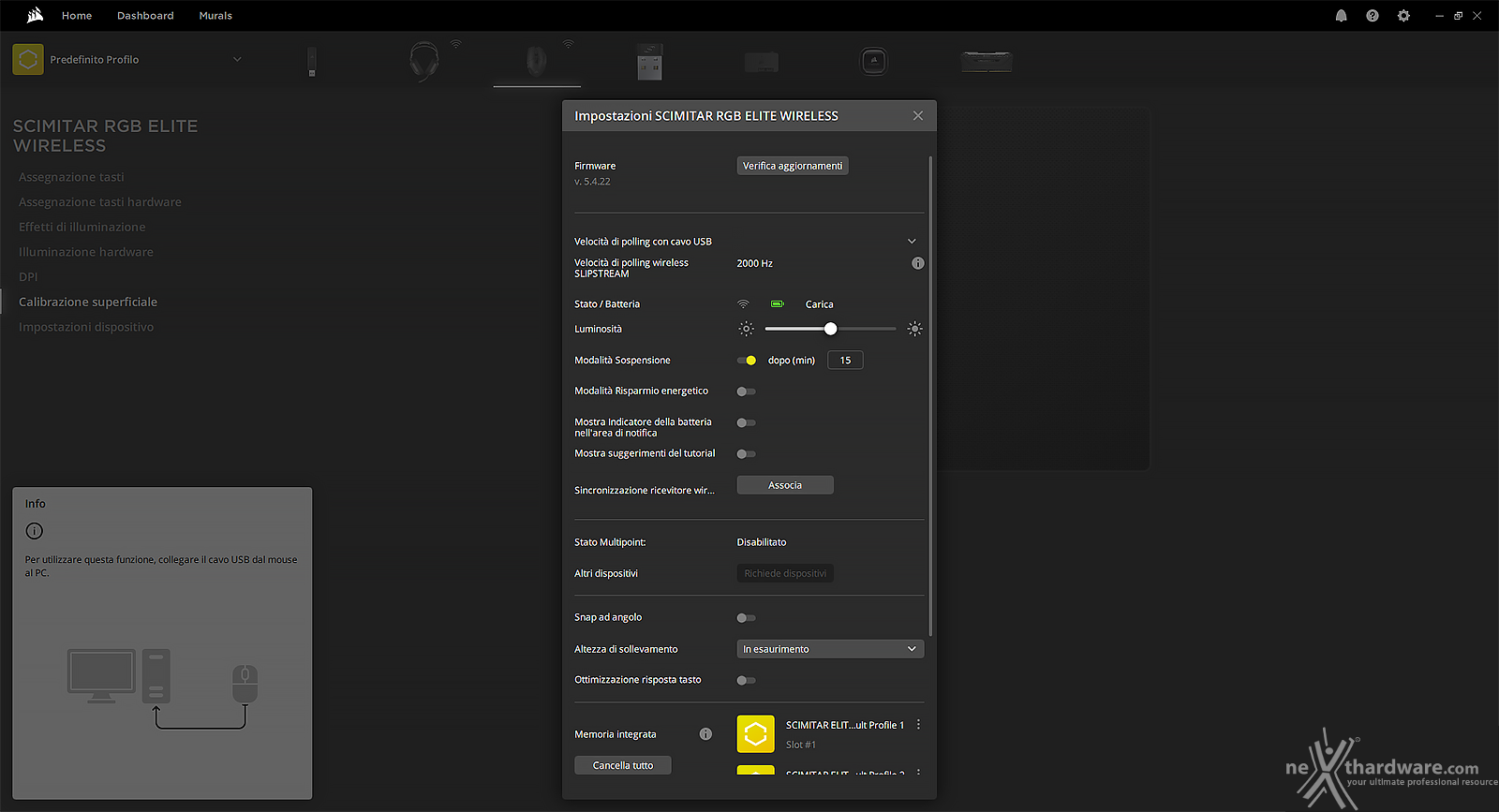Open the Altezza di sollevamento dropdown
1499x812 pixels.
point(830,649)
